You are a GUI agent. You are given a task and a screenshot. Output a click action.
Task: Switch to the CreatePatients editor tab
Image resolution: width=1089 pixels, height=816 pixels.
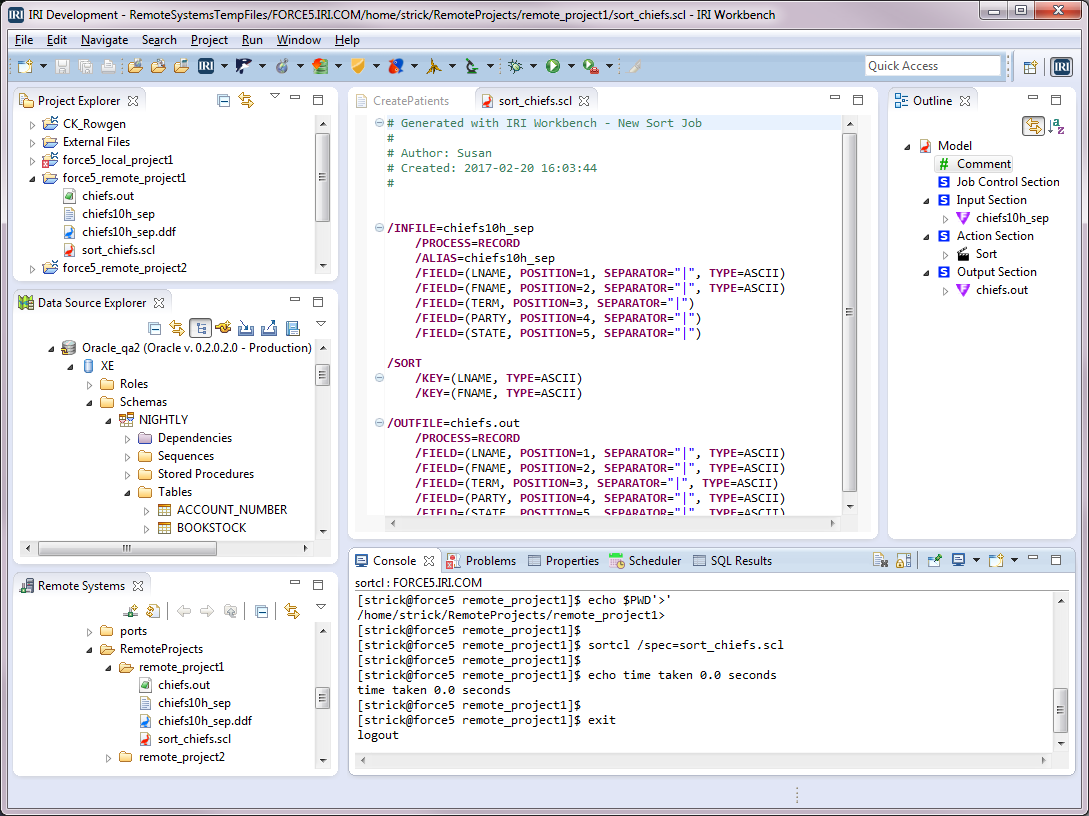click(410, 101)
